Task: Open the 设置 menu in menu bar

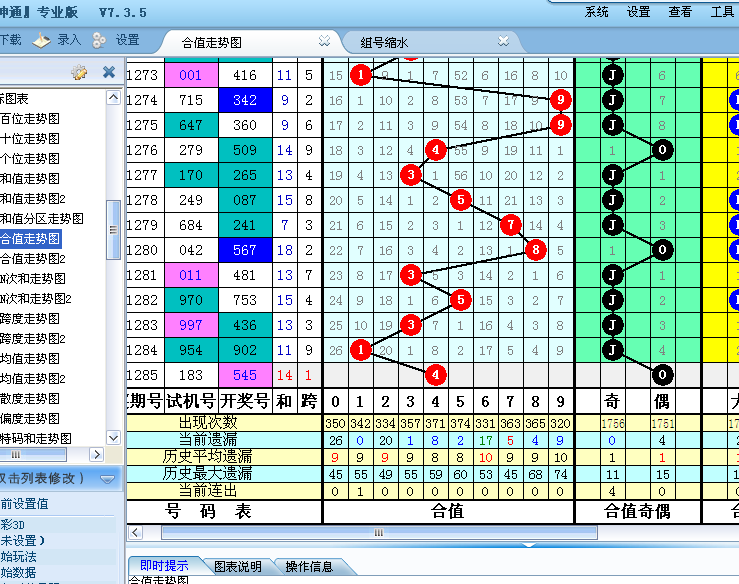Action: click(639, 12)
